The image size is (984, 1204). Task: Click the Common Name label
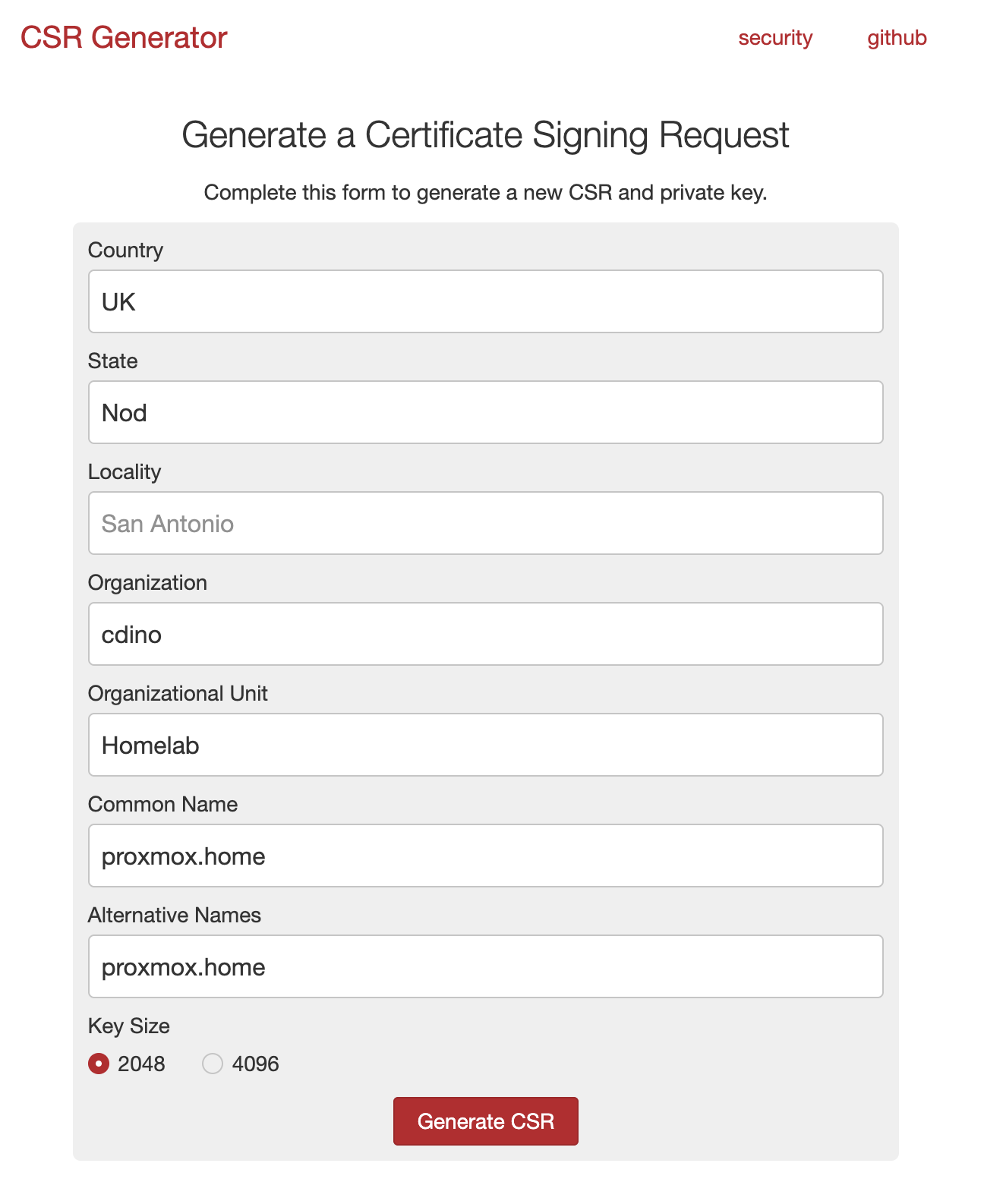tap(162, 805)
